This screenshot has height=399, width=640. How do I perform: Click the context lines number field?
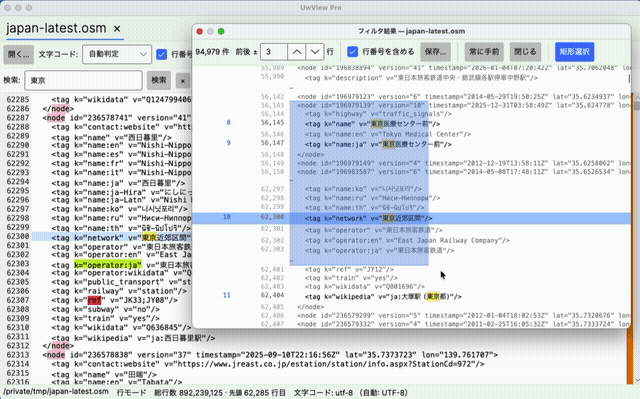point(274,52)
